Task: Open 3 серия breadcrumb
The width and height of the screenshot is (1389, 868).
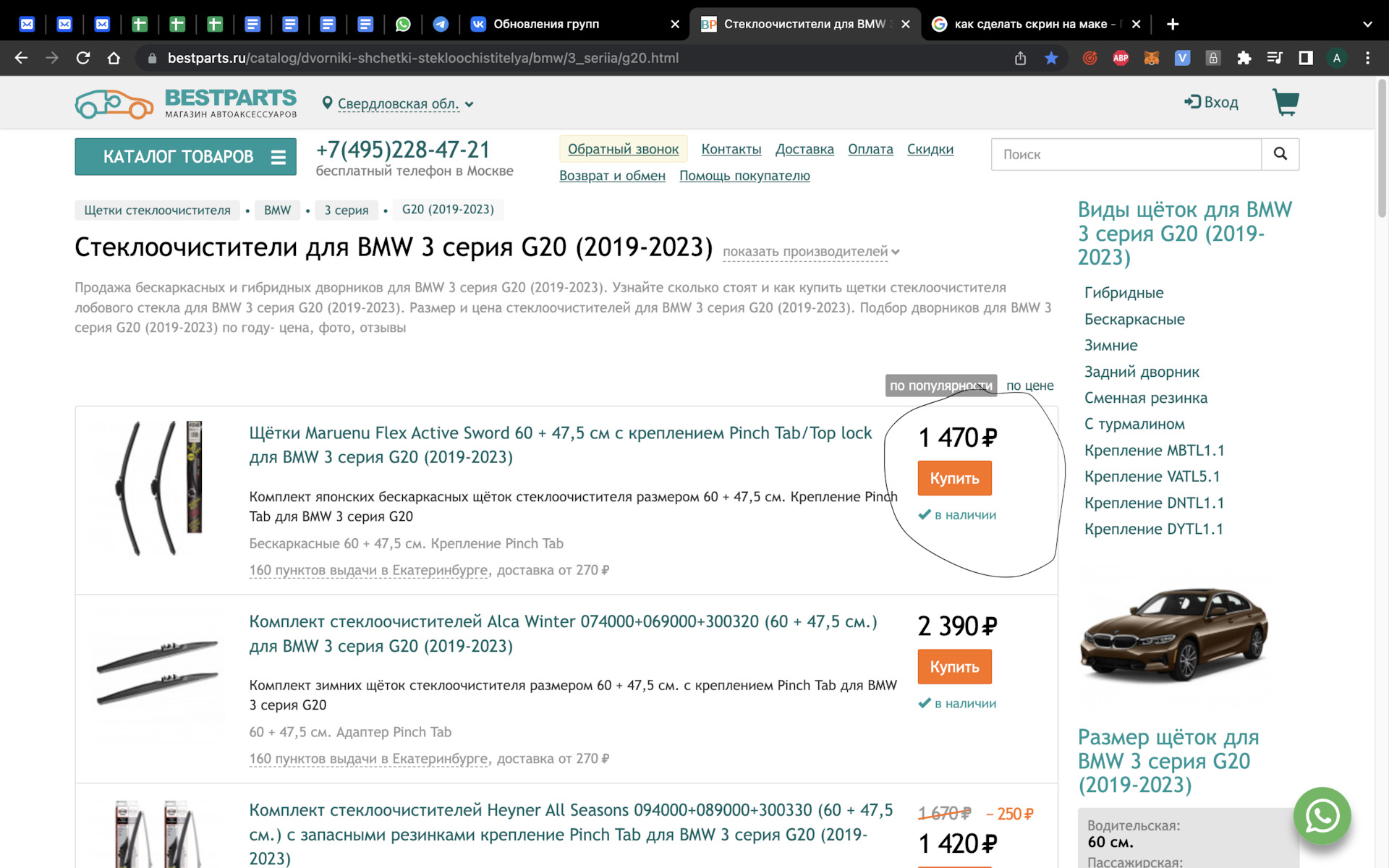Action: pyautogui.click(x=346, y=210)
